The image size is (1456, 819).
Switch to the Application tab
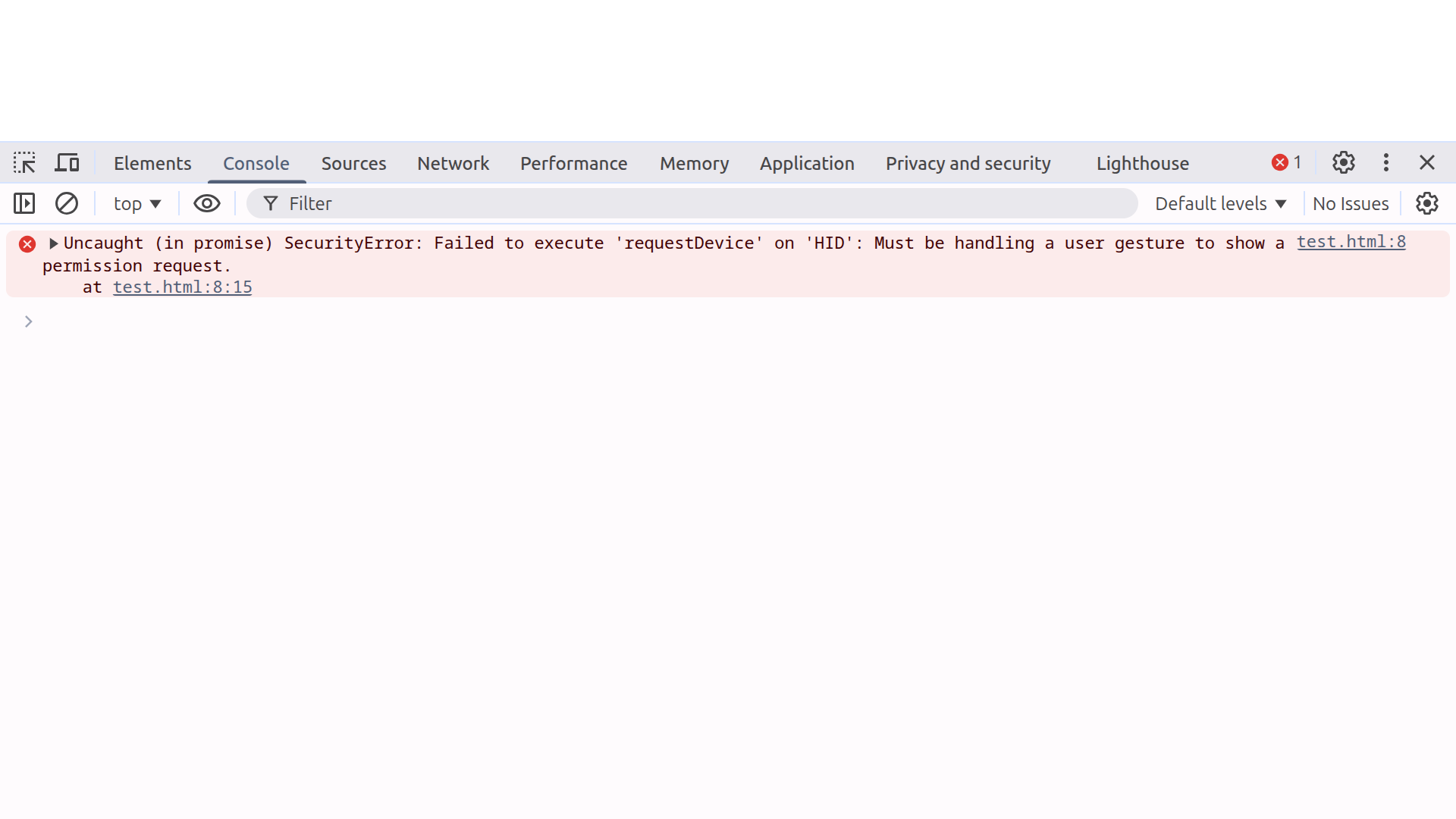click(x=807, y=163)
